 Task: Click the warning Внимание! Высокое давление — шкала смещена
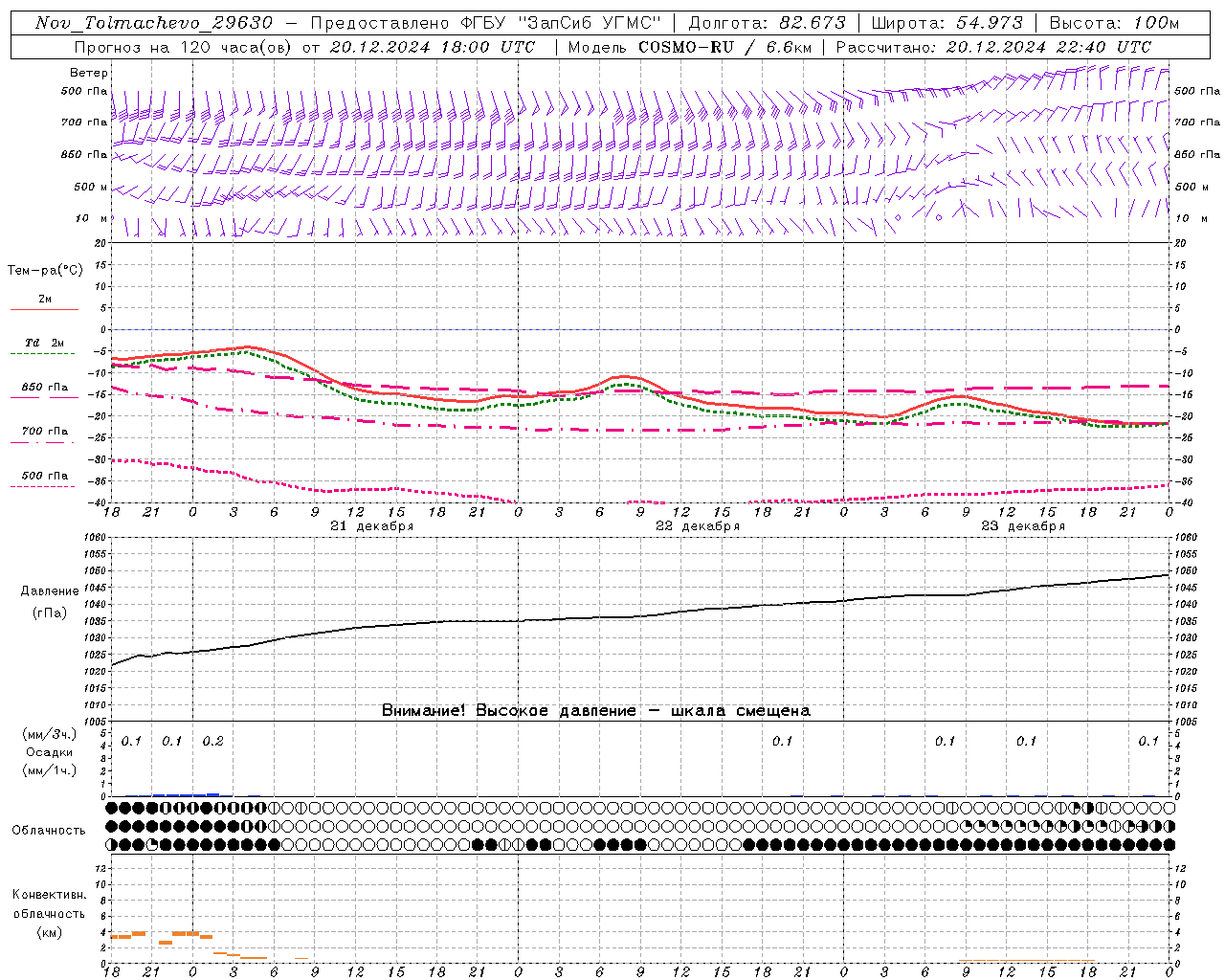(595, 710)
